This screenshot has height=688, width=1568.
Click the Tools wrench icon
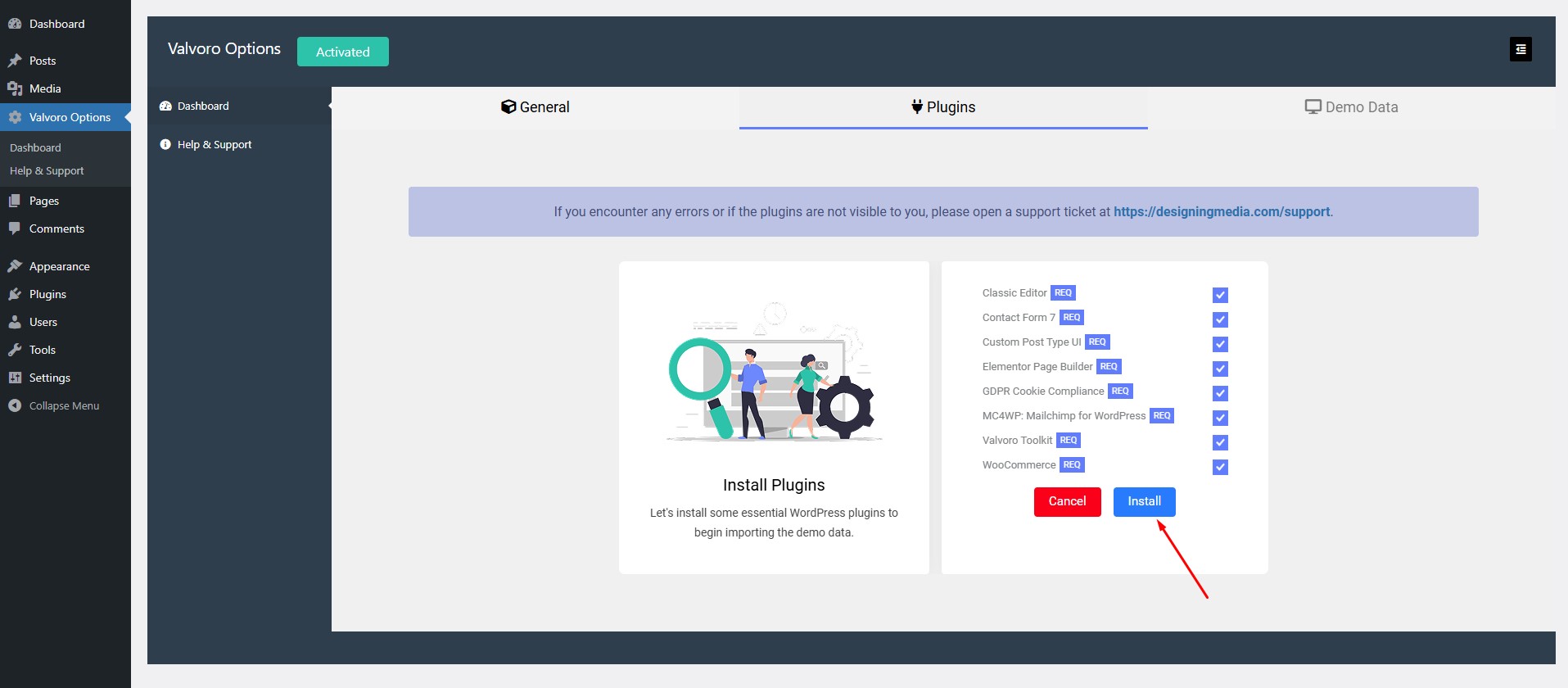[x=15, y=350]
